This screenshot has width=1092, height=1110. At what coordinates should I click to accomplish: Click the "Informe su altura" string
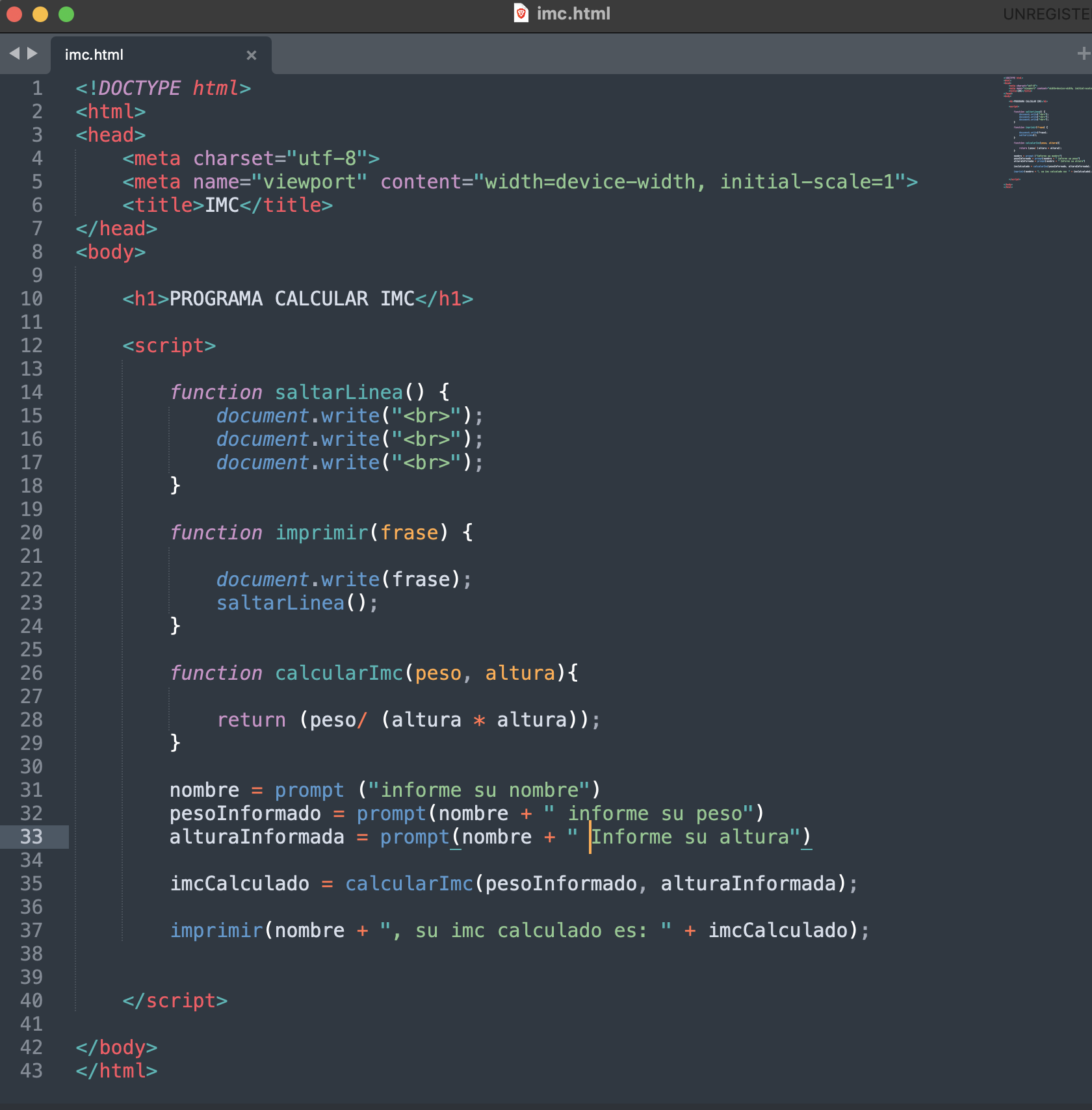coord(684,837)
